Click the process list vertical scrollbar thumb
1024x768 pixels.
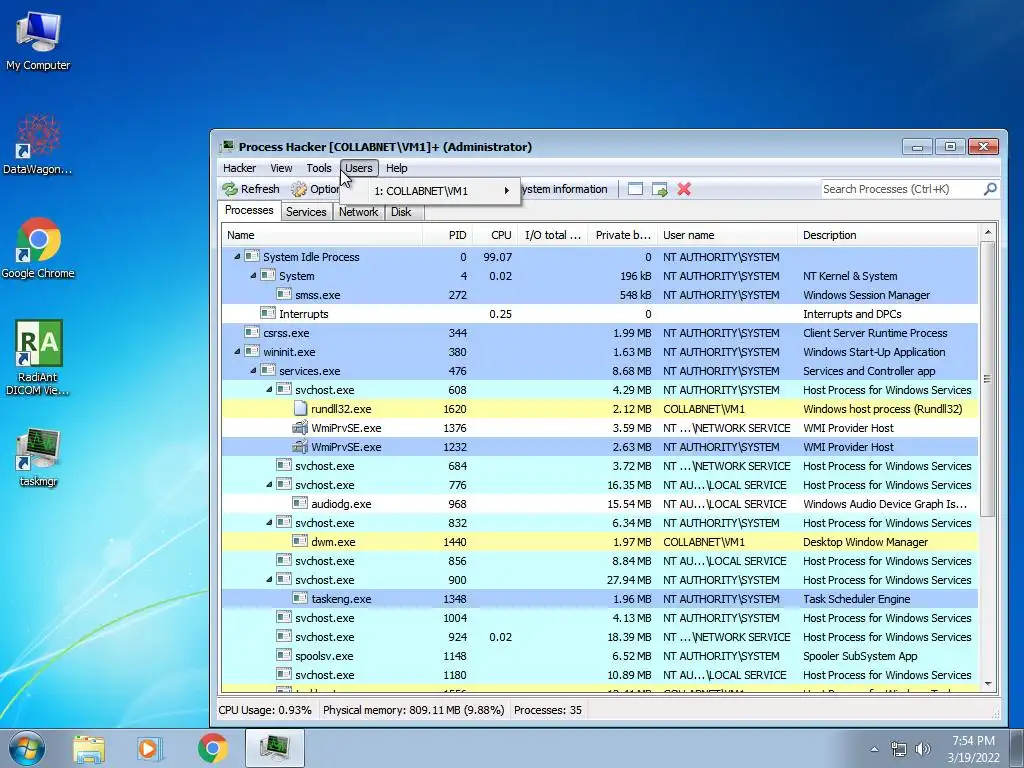coord(987,379)
